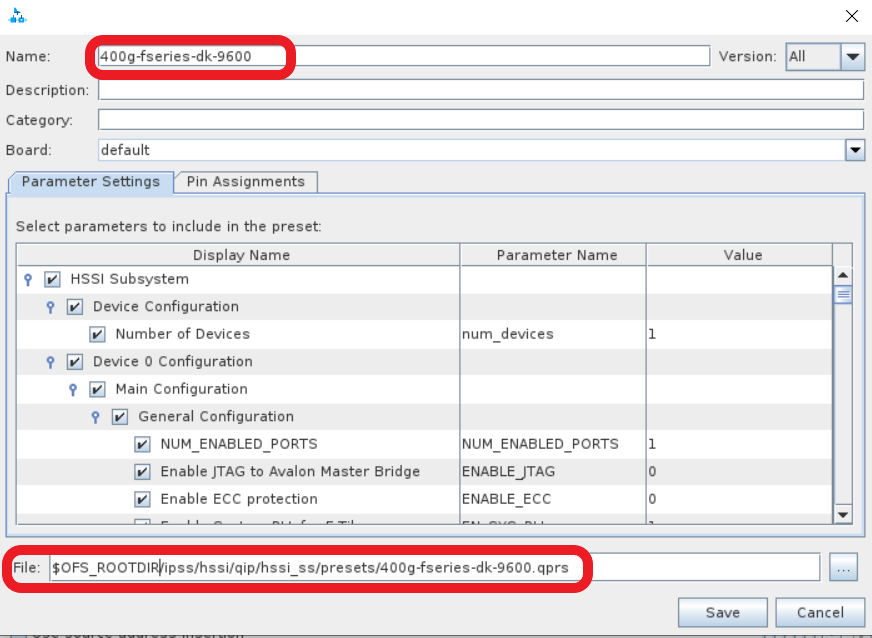This screenshot has height=638, width=872.
Task: Click the Cancel button
Action: [x=820, y=612]
